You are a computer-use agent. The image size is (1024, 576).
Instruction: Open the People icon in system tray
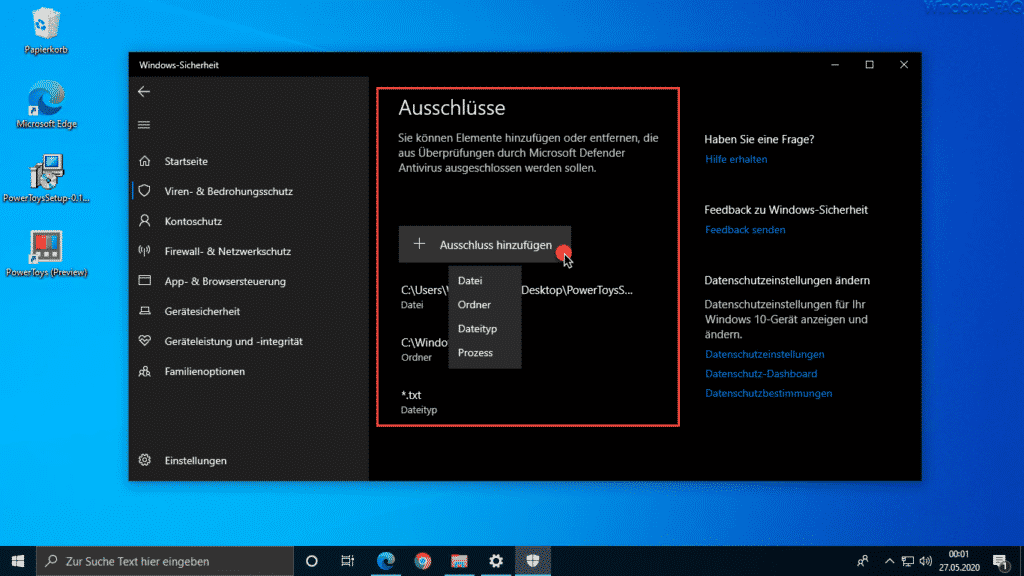pos(863,561)
